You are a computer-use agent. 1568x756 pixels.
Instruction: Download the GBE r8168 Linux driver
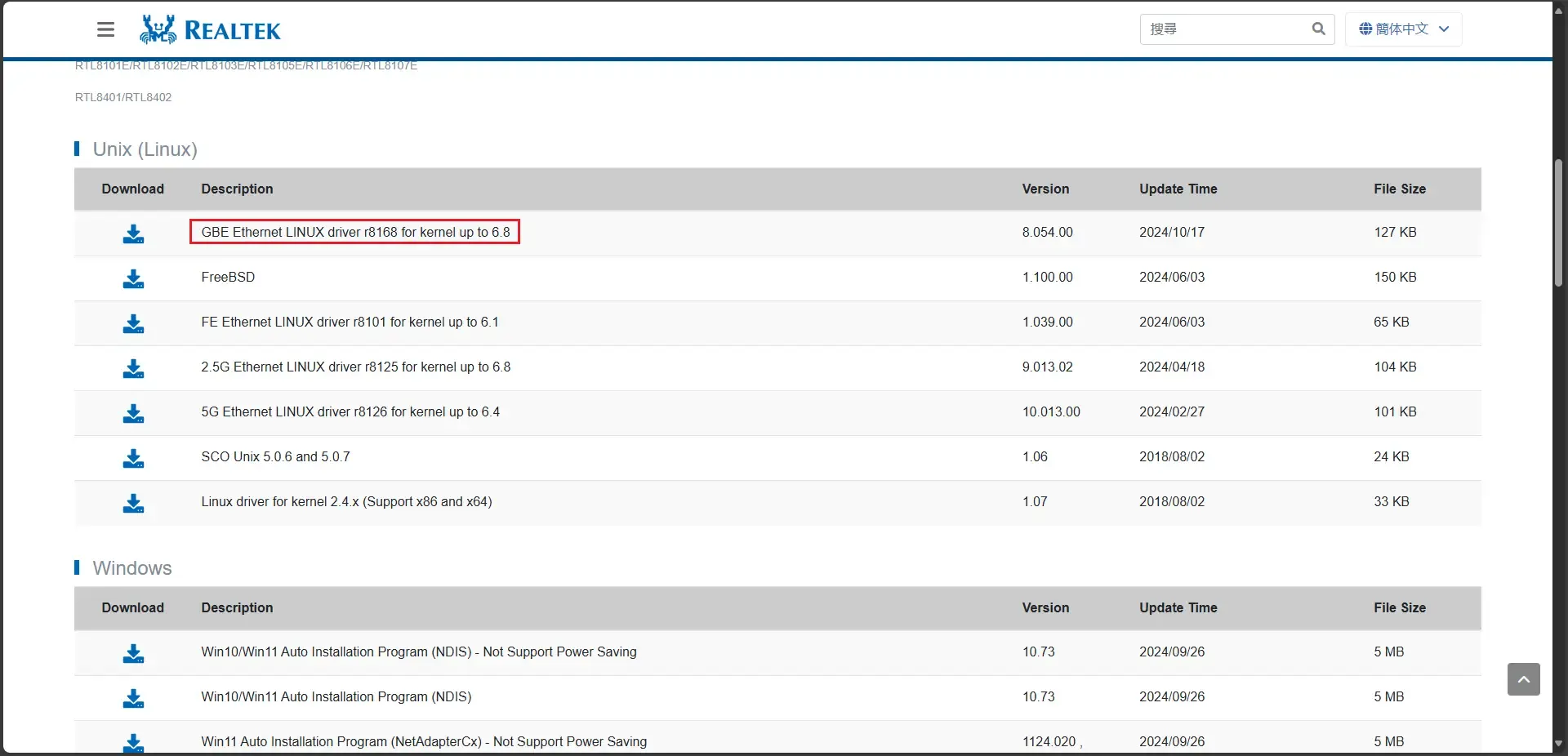tap(133, 233)
